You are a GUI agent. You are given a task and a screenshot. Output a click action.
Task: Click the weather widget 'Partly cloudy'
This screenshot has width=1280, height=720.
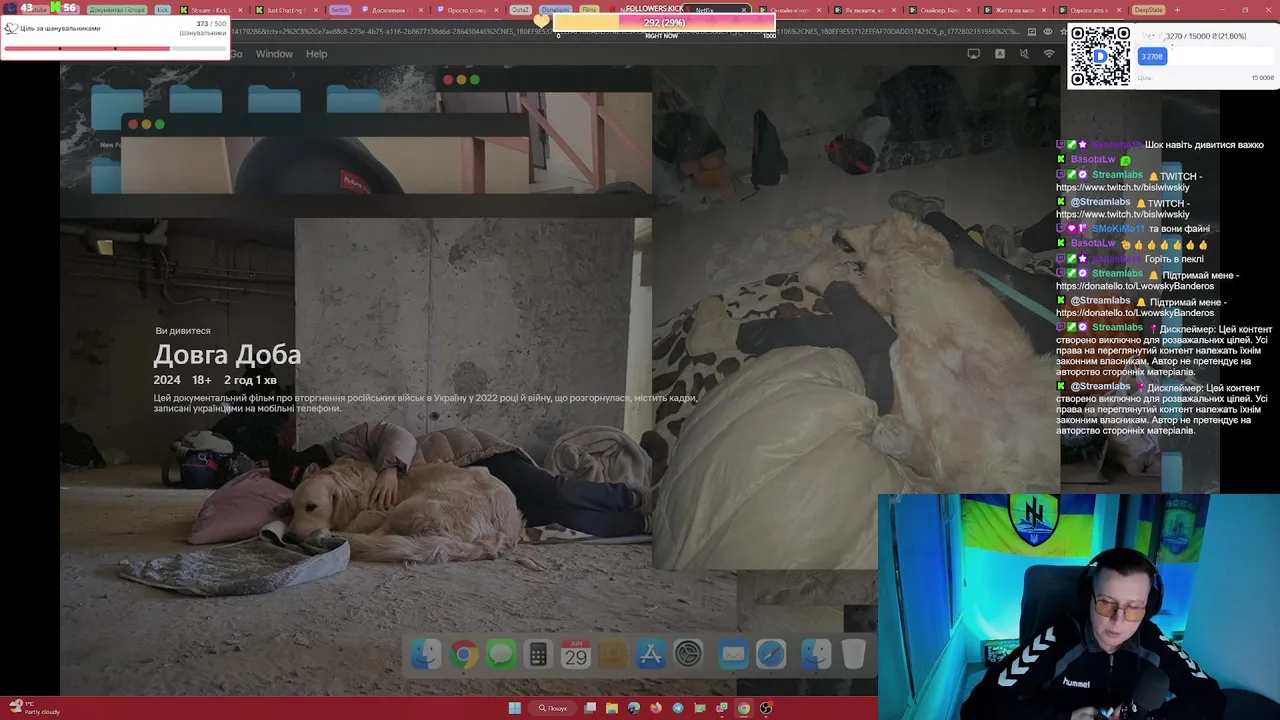point(33,708)
